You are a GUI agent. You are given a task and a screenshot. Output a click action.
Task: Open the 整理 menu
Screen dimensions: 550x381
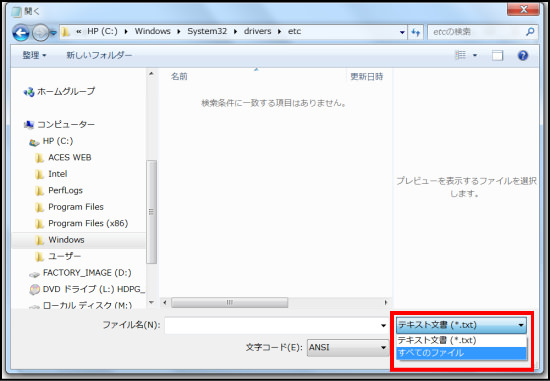point(34,55)
